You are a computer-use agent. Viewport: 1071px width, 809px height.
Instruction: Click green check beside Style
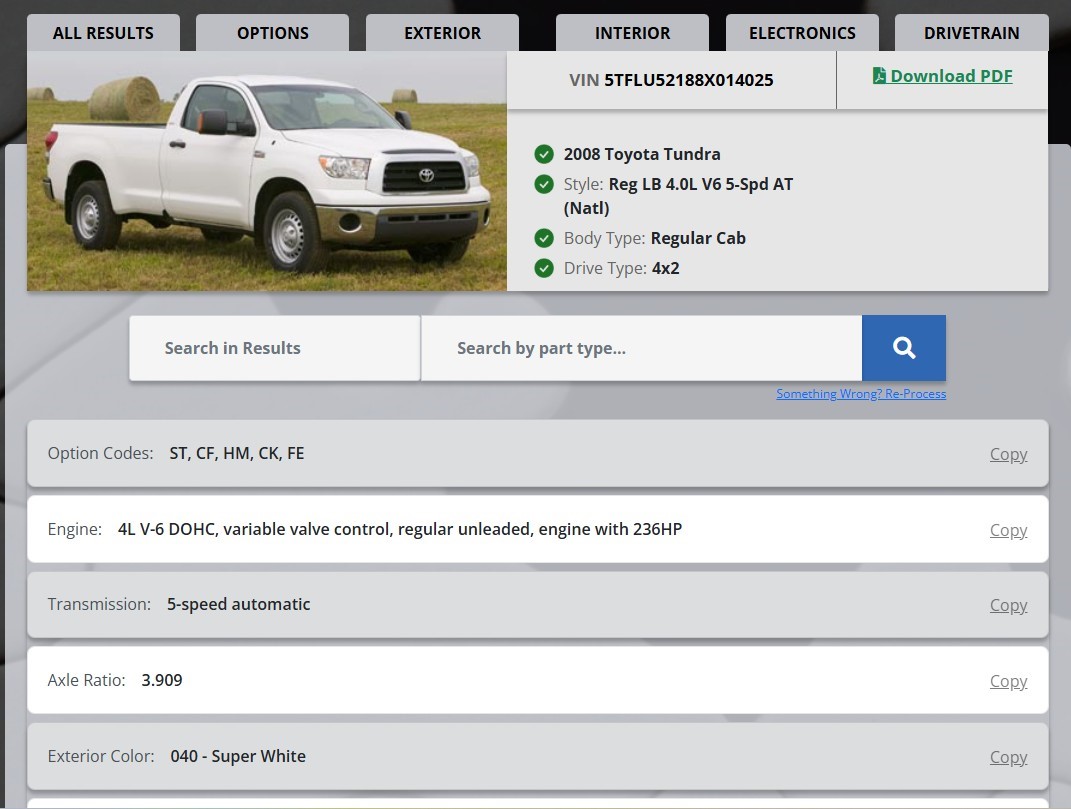544,184
